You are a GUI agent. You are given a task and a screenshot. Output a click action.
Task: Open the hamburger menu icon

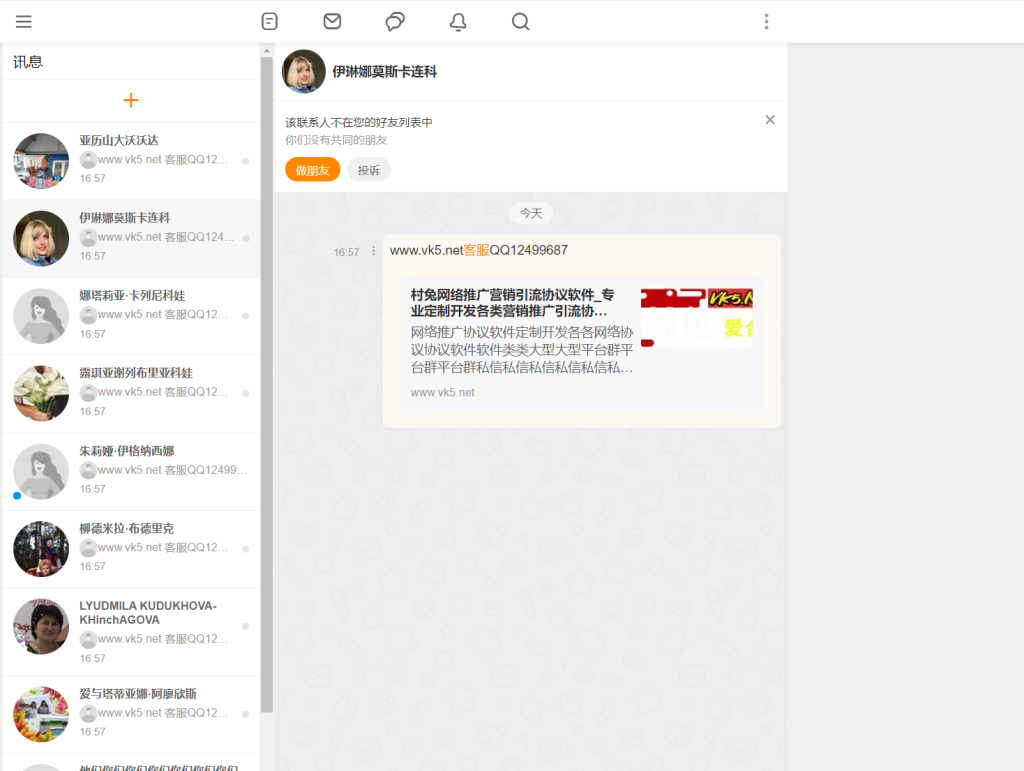pos(23,21)
